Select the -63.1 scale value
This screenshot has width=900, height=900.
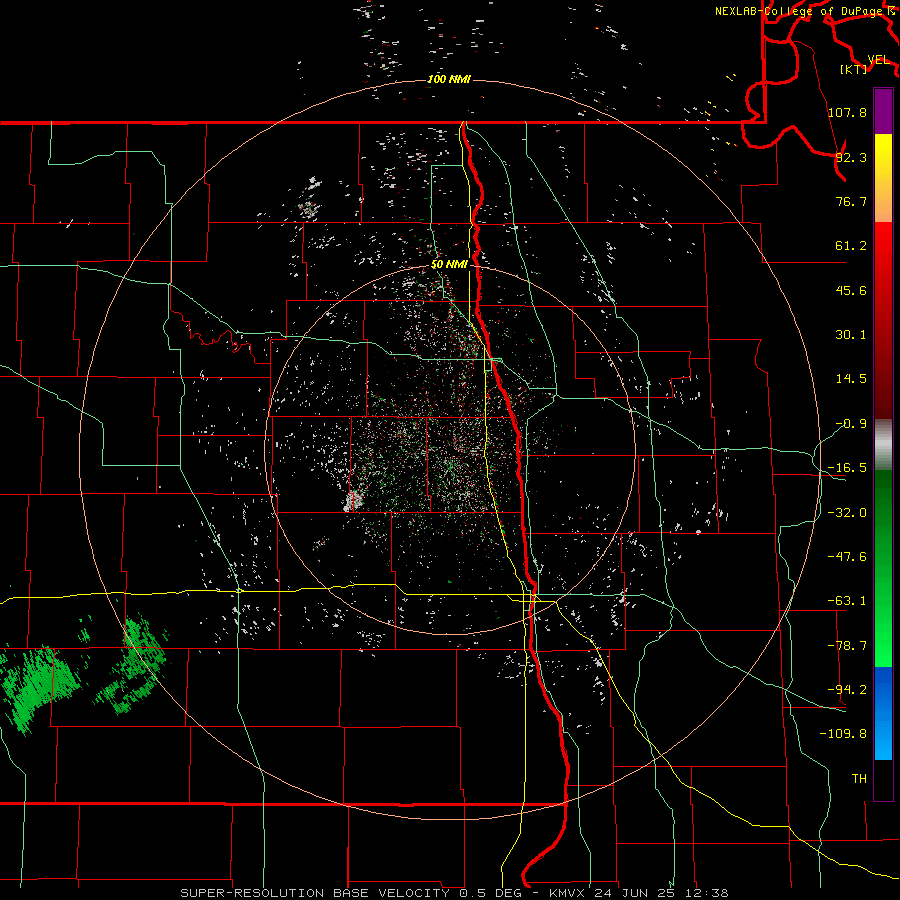pos(847,601)
